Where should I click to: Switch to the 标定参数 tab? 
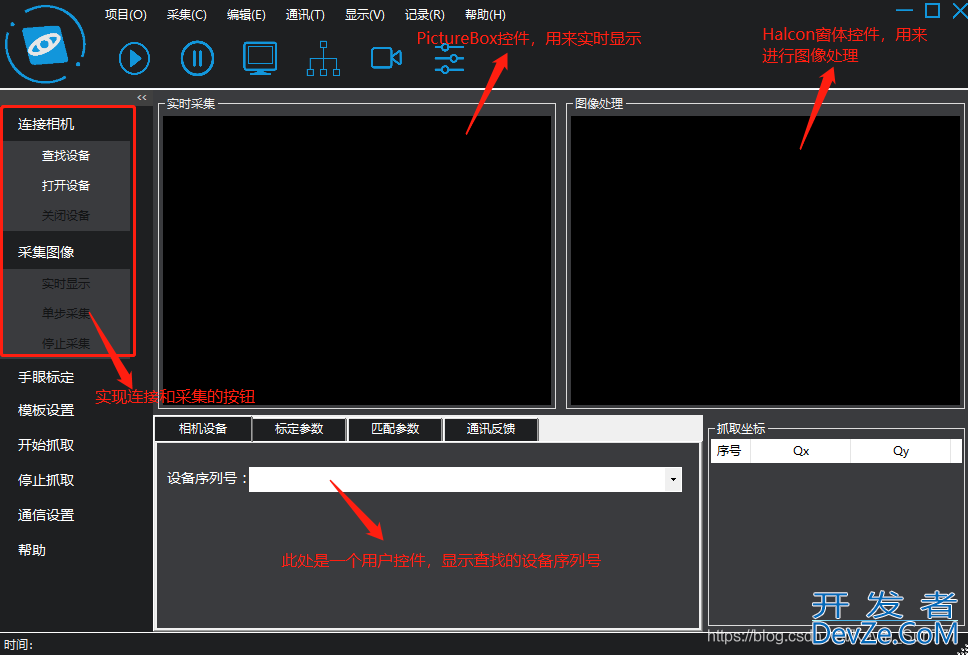299,428
